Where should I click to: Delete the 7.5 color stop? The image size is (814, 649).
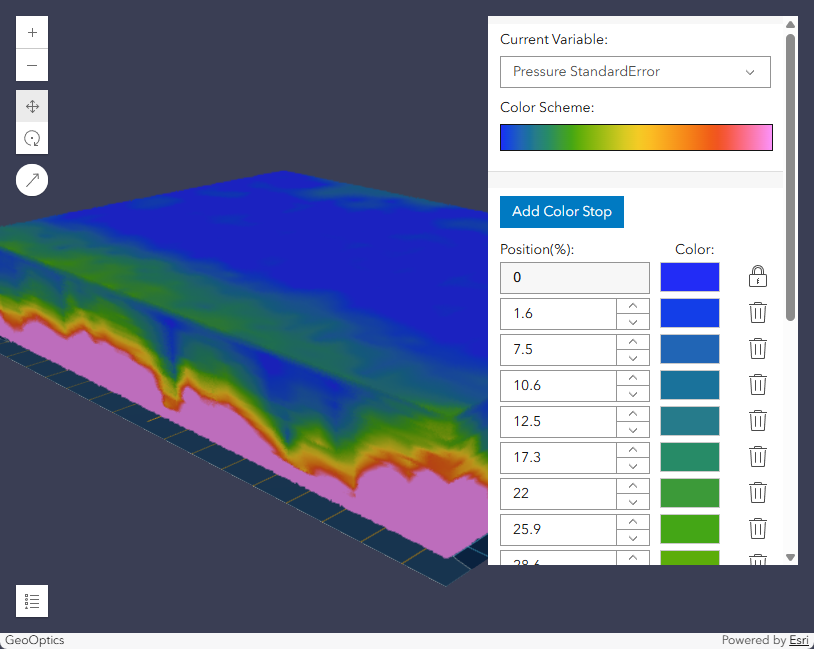tap(757, 348)
